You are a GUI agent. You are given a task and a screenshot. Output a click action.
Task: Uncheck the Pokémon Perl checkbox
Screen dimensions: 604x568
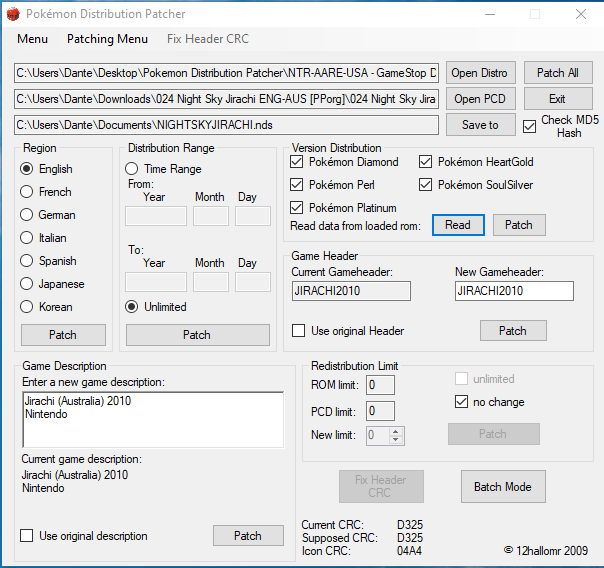tap(296, 185)
